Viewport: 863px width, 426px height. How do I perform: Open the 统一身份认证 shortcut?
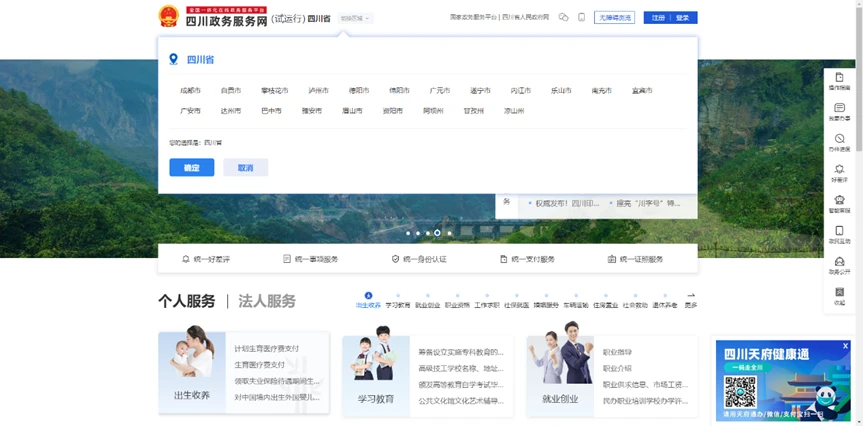419,259
